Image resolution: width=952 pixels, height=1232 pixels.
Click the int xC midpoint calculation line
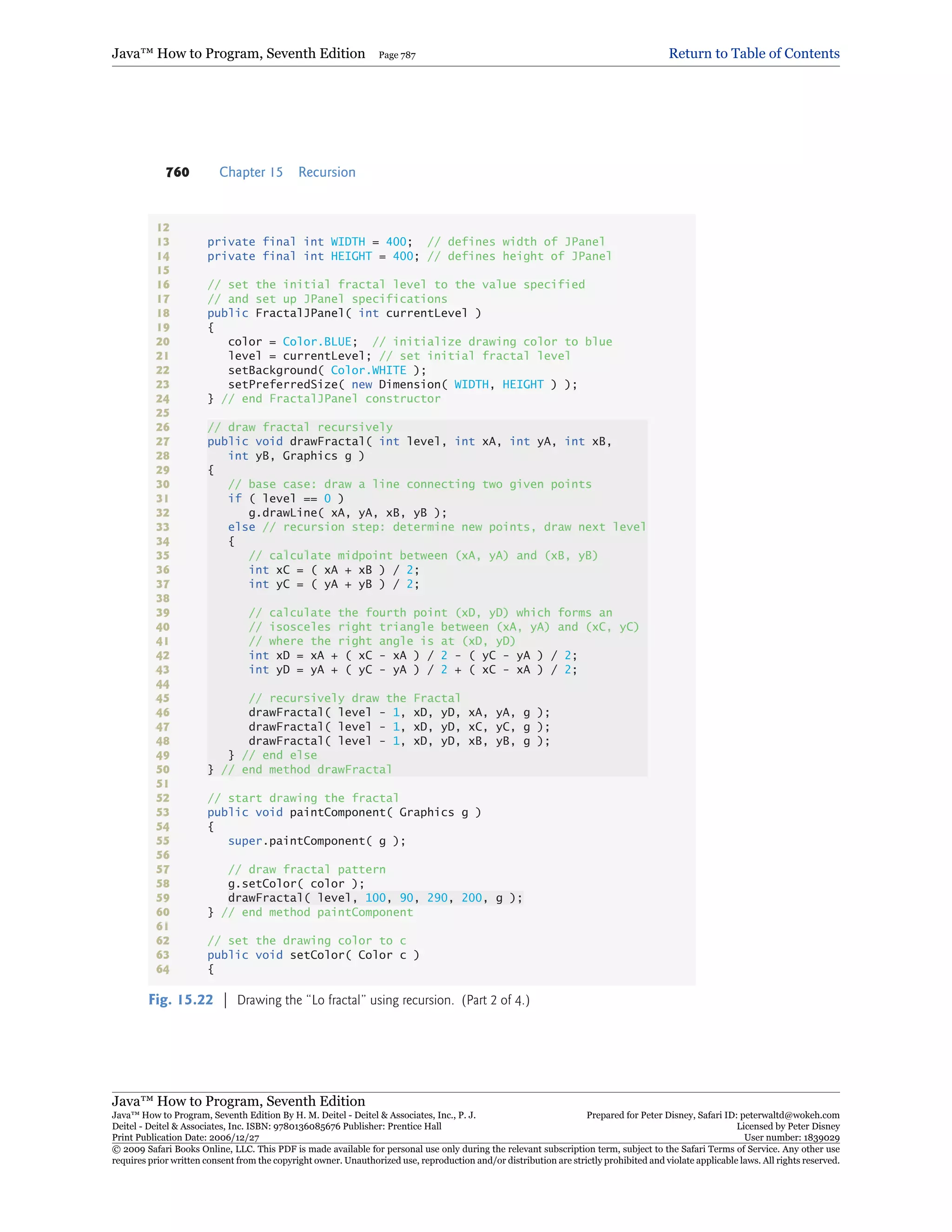click(334, 570)
